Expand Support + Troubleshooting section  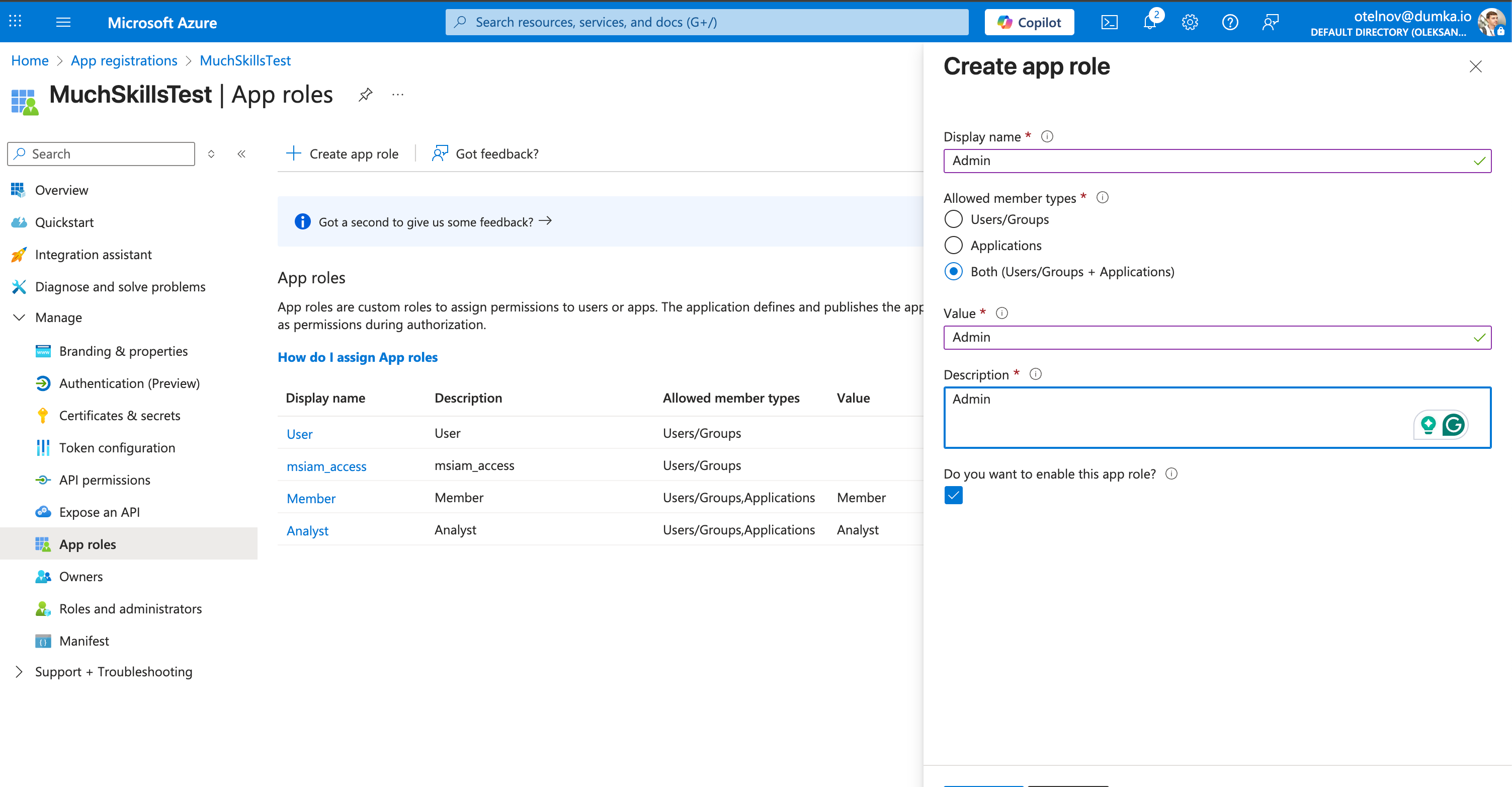(x=20, y=671)
